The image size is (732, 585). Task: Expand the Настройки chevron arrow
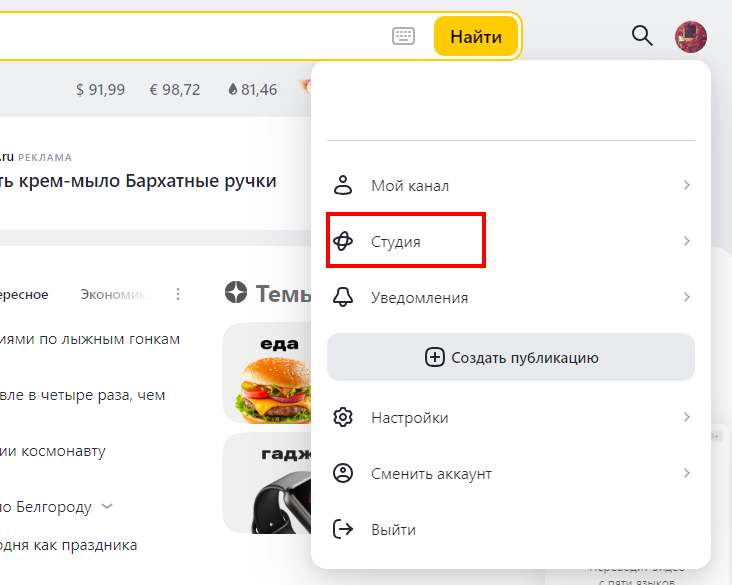pyautogui.click(x=686, y=417)
